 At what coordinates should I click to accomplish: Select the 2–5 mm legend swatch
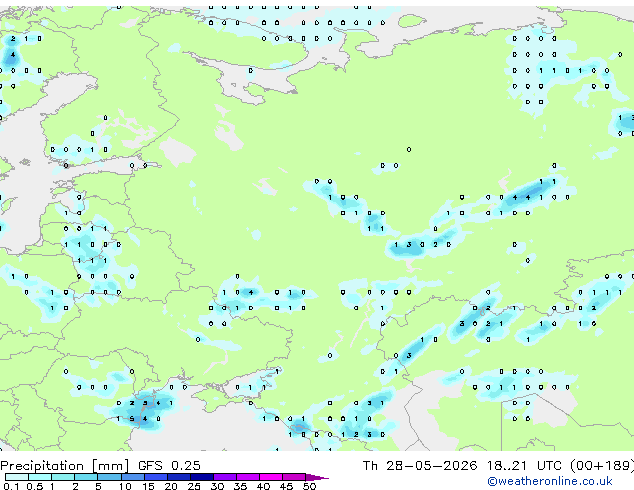coord(86,477)
